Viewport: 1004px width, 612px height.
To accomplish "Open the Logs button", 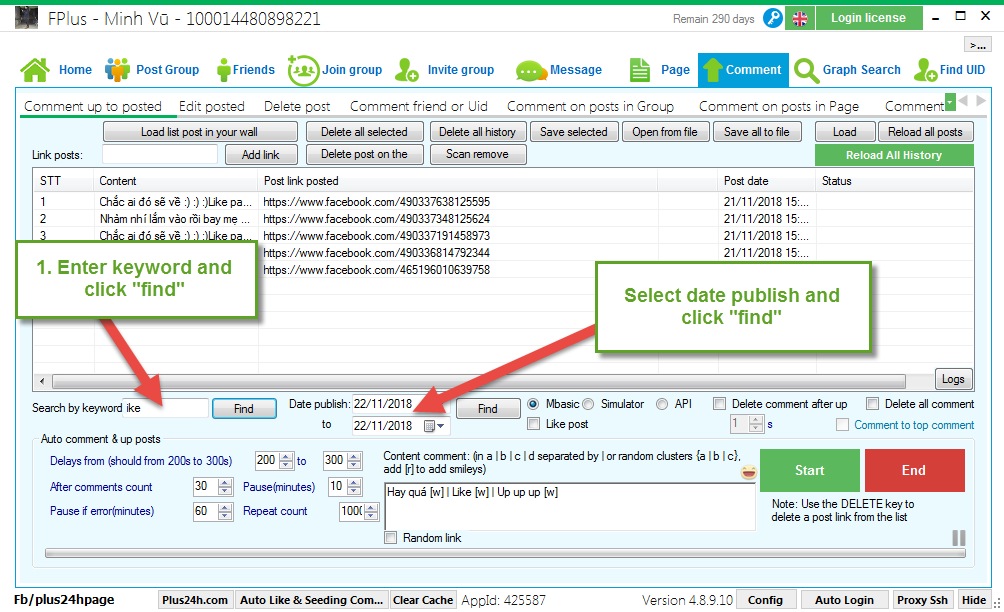I will pyautogui.click(x=953, y=379).
